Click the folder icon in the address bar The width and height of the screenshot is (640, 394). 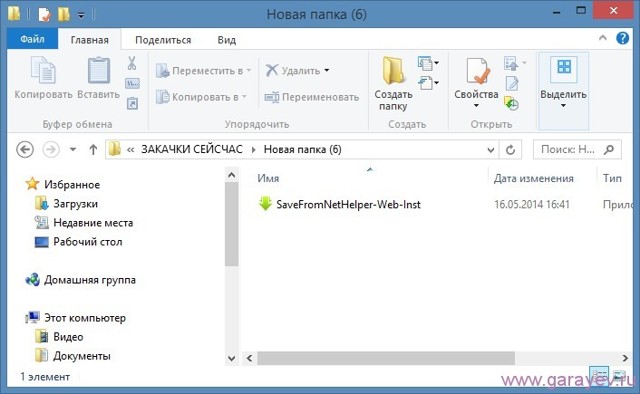click(115, 149)
